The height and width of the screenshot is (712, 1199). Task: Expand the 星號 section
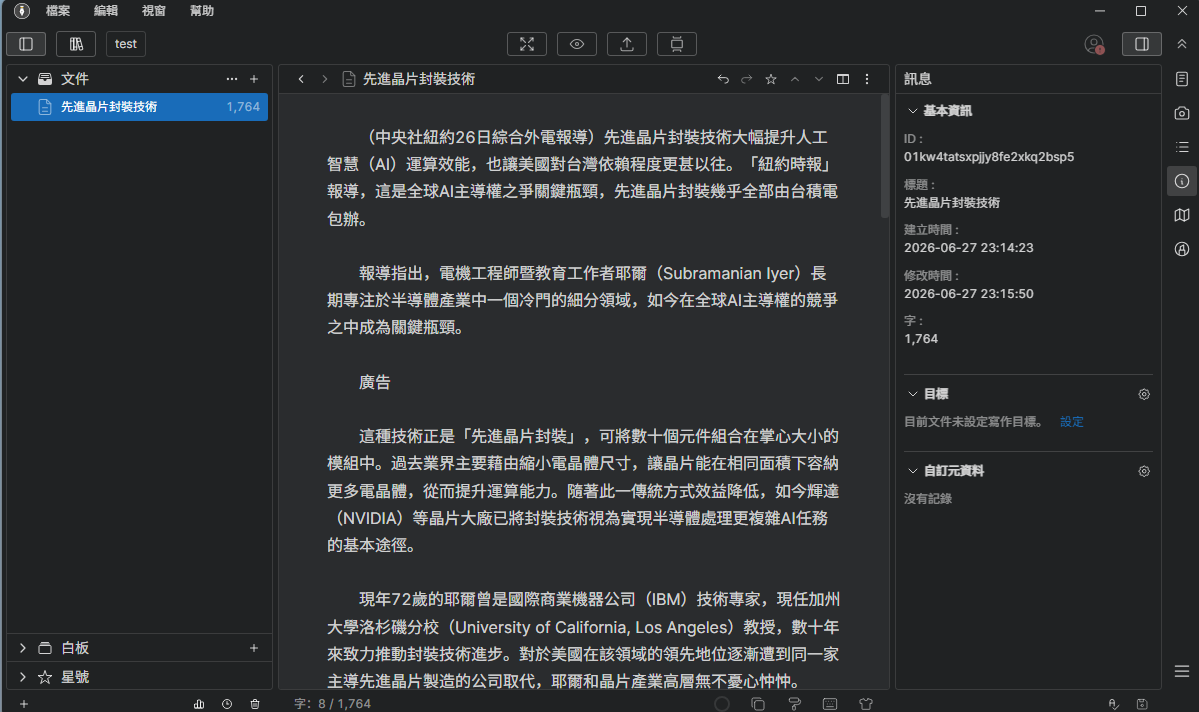pyautogui.click(x=23, y=678)
